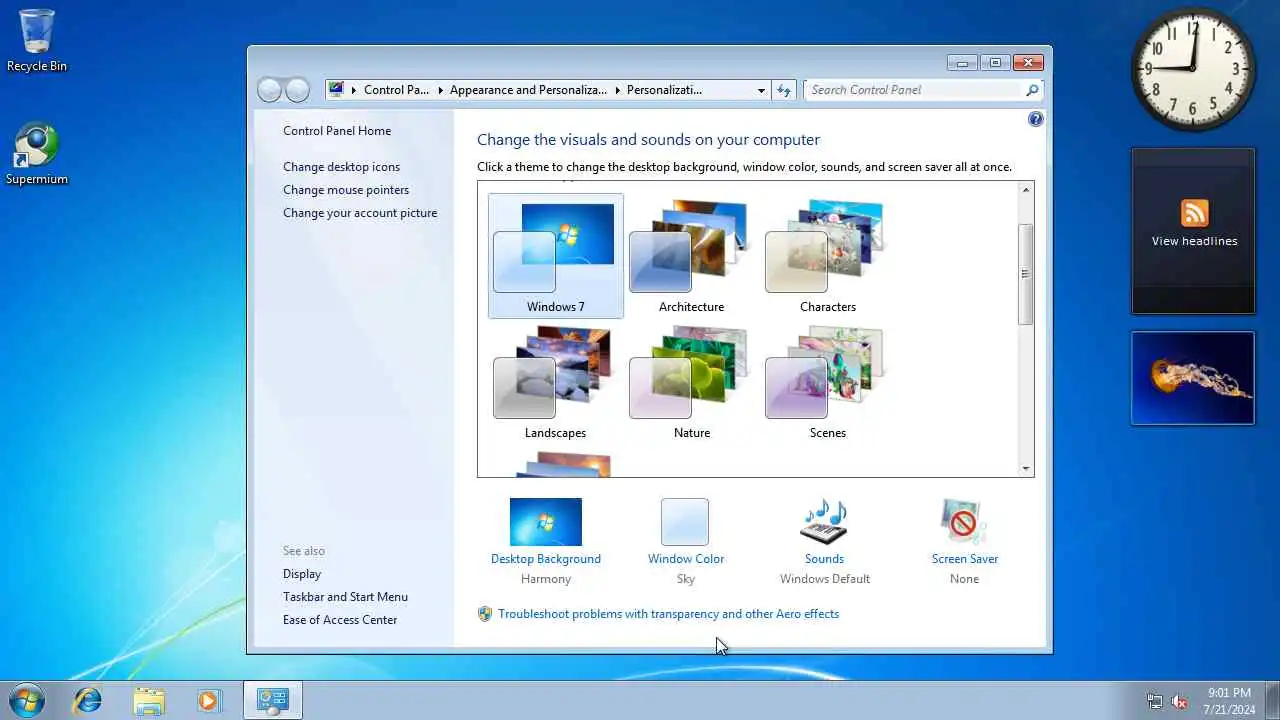
Task: Click the Back navigation button
Action: (x=269, y=90)
